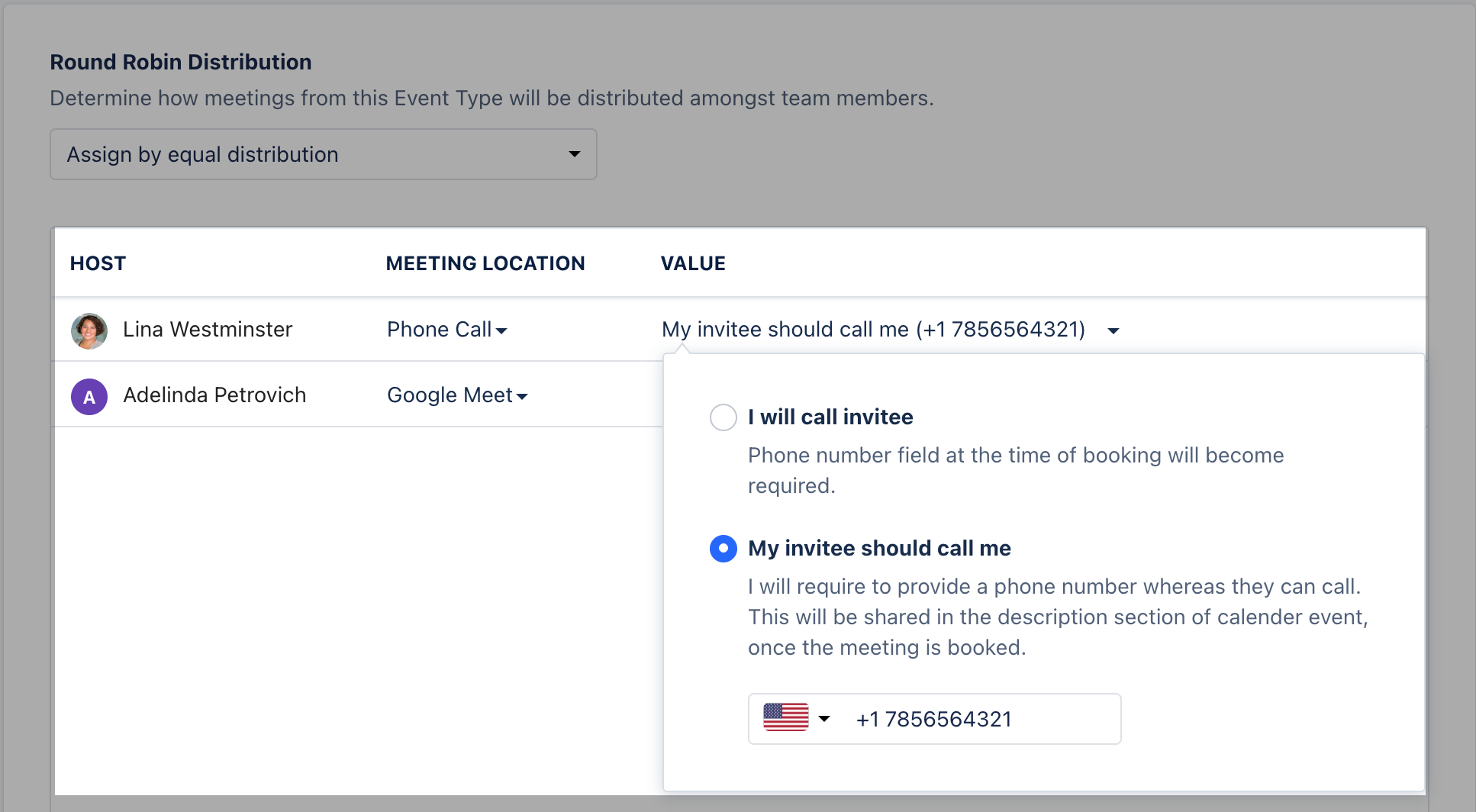Viewport: 1476px width, 812px height.
Task: Click the phone number required description
Action: (x=1016, y=471)
